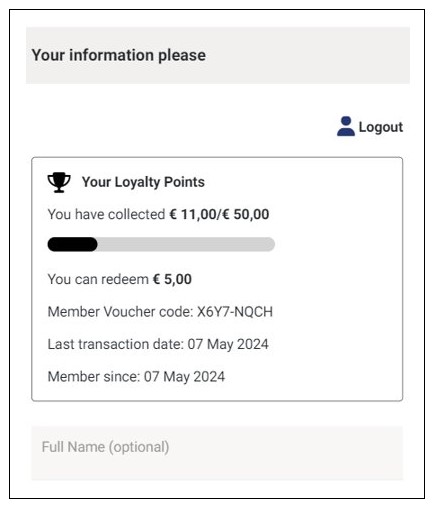Click the Member since date line
This screenshot has height=508, width=436.
(136, 377)
